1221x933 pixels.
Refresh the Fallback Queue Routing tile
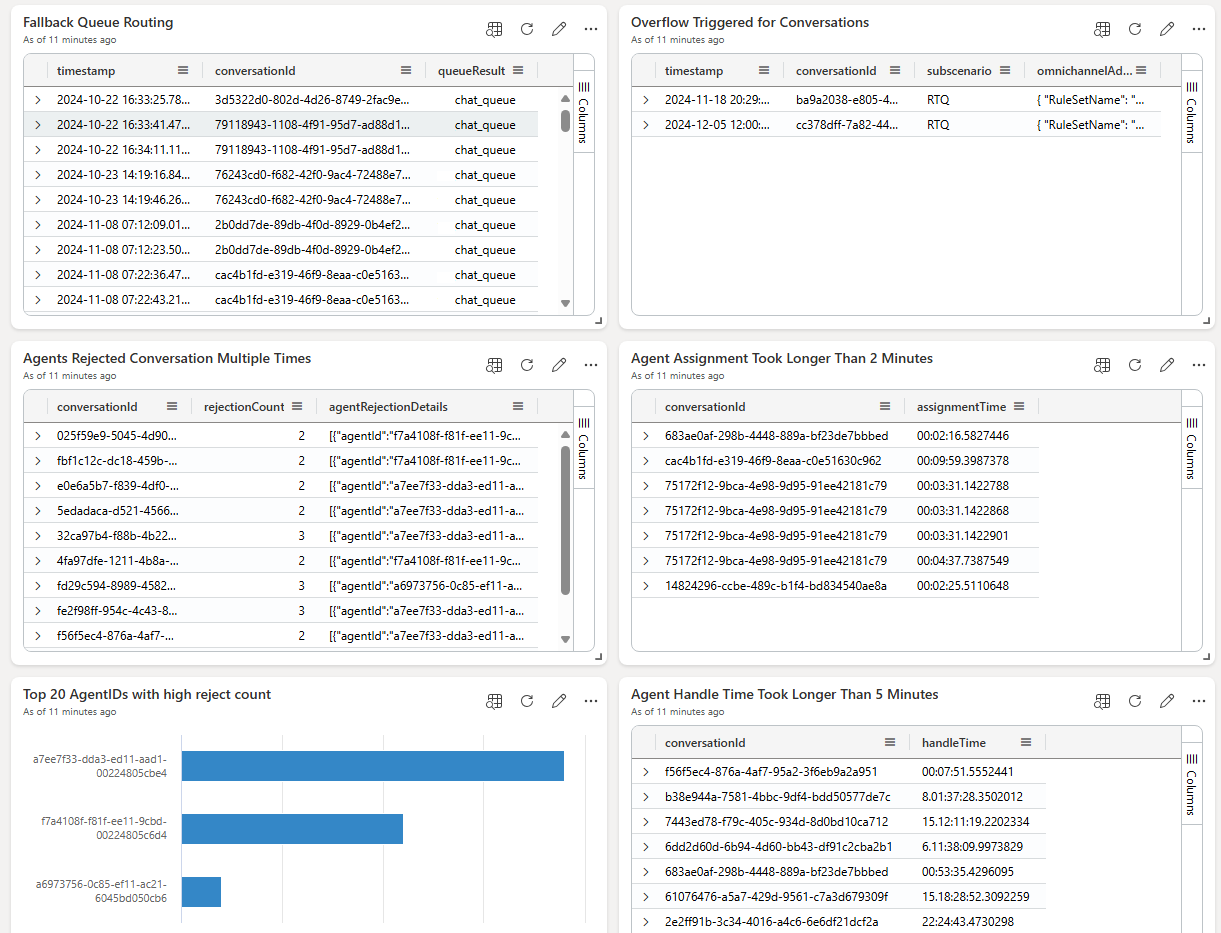527,29
